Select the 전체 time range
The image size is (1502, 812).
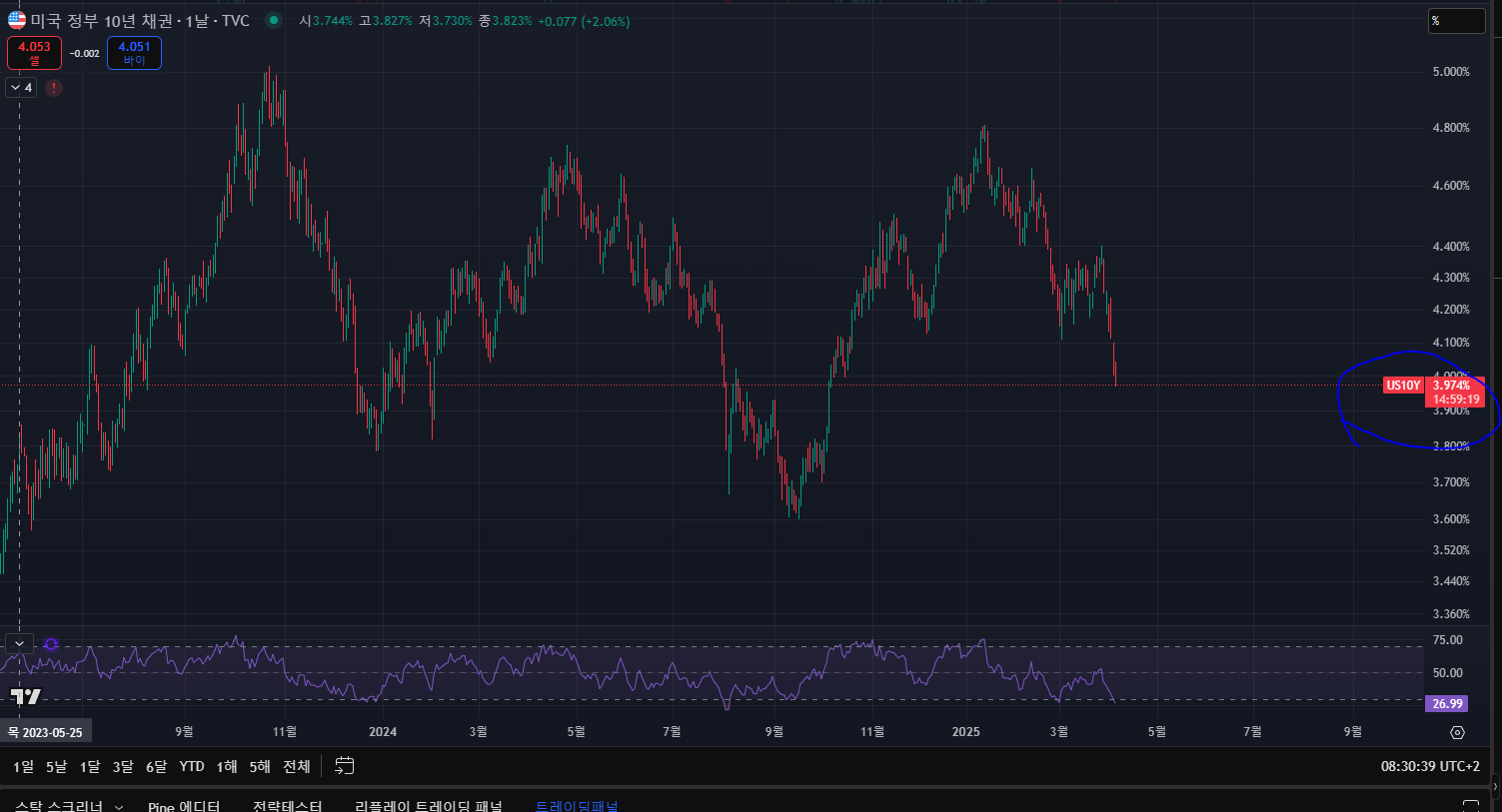(x=297, y=766)
